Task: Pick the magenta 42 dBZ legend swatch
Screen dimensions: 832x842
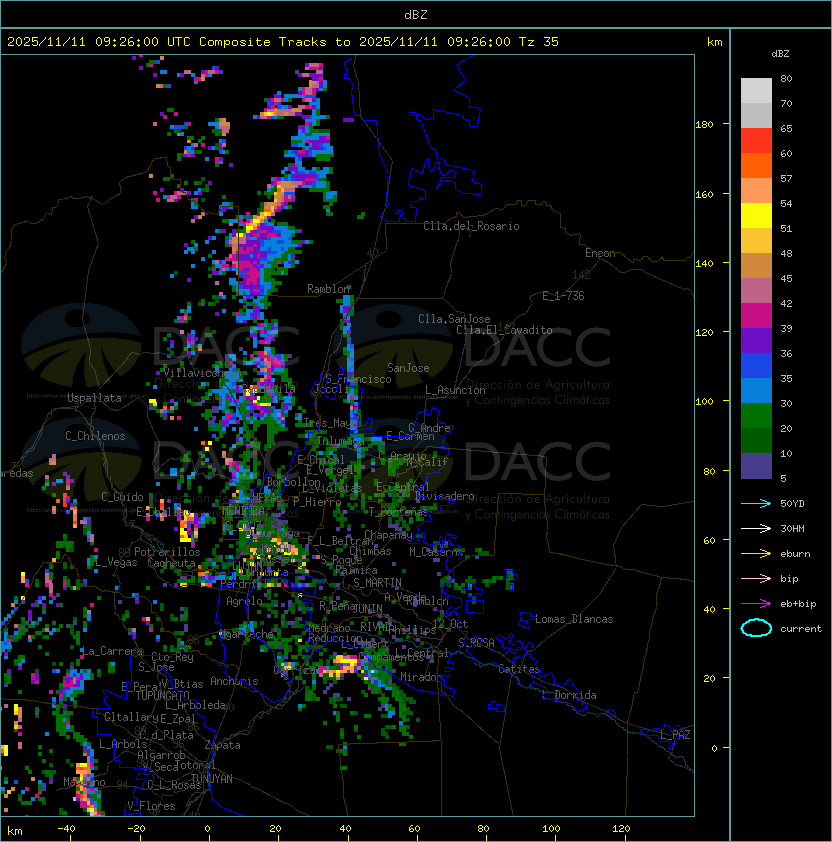Action: [x=756, y=316]
